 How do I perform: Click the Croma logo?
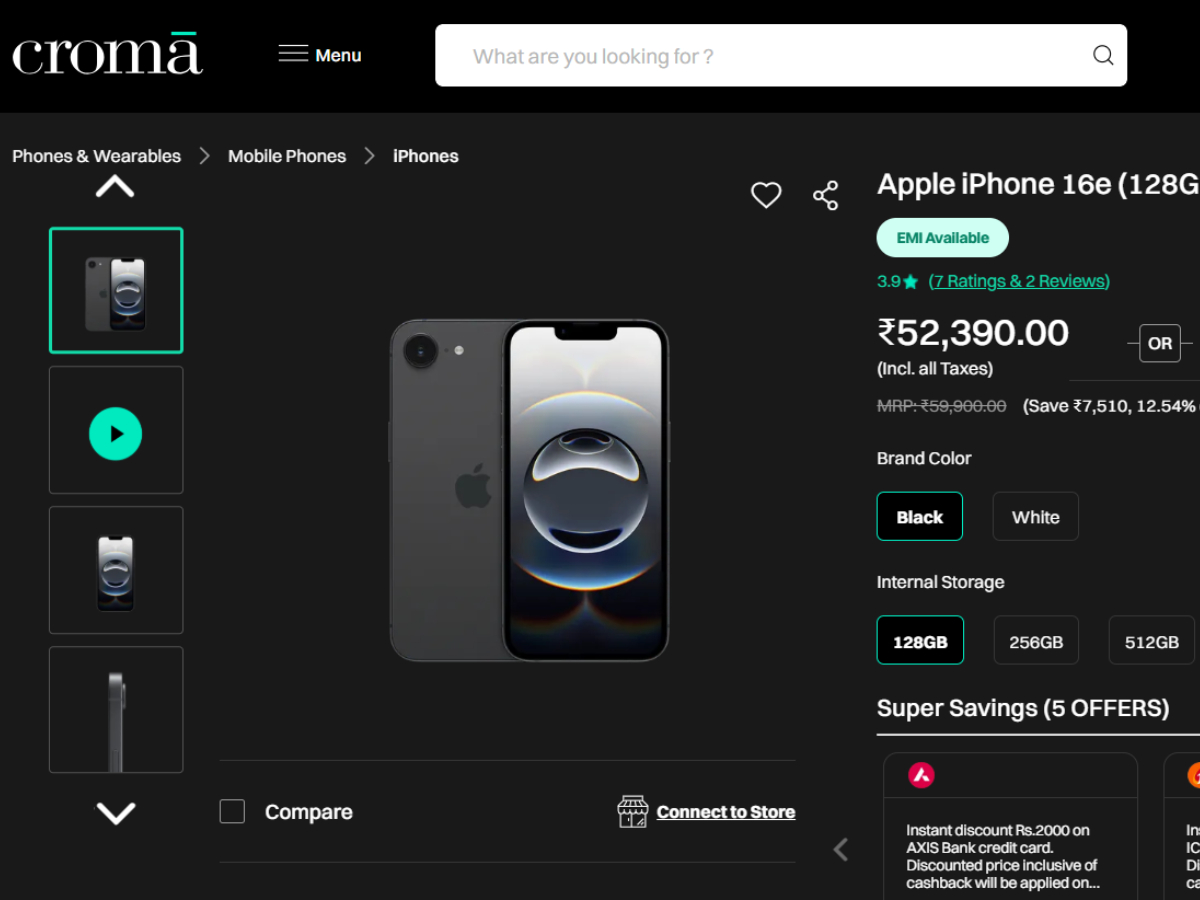pos(107,55)
